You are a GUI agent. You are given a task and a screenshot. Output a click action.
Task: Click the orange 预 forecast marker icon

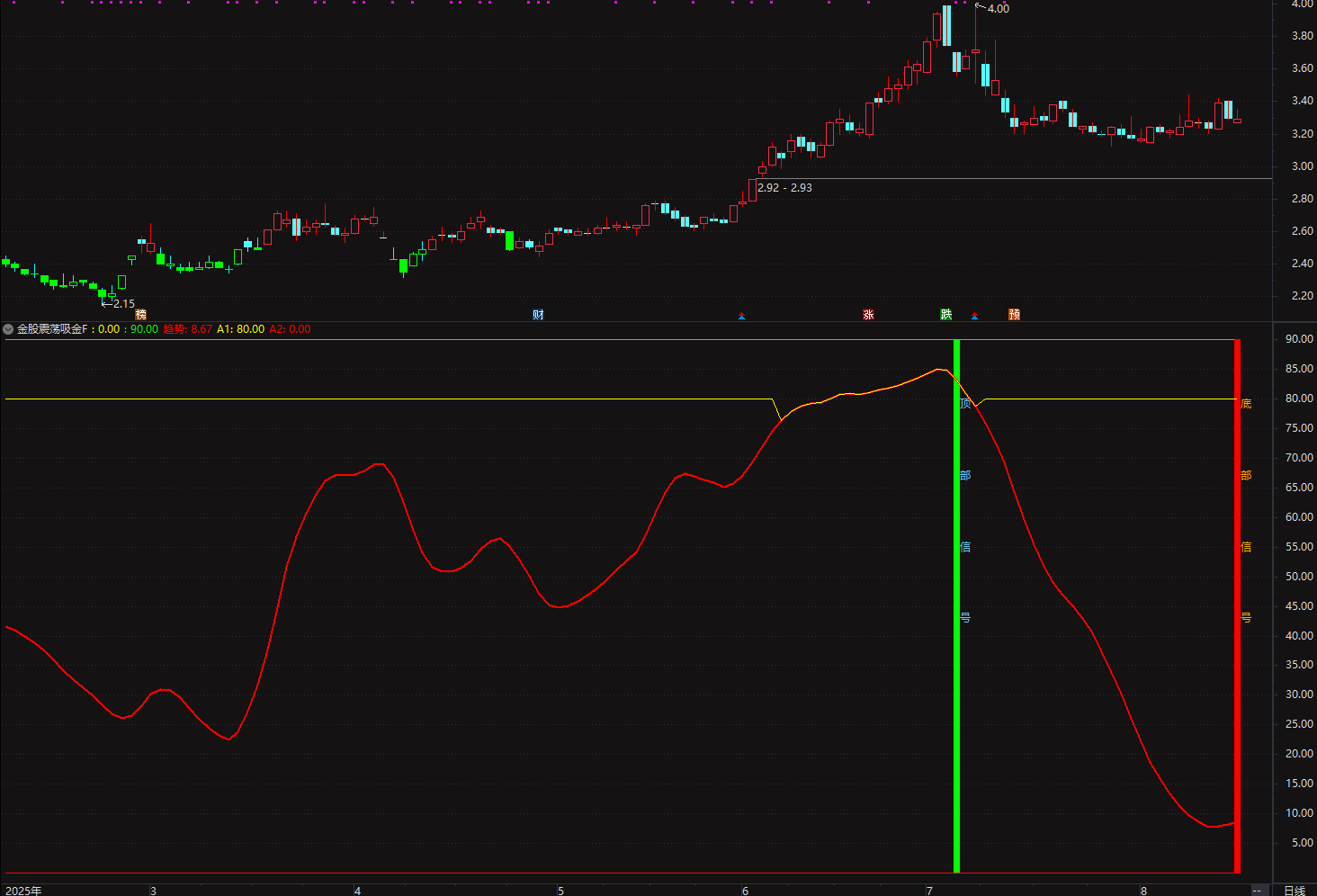(1014, 315)
